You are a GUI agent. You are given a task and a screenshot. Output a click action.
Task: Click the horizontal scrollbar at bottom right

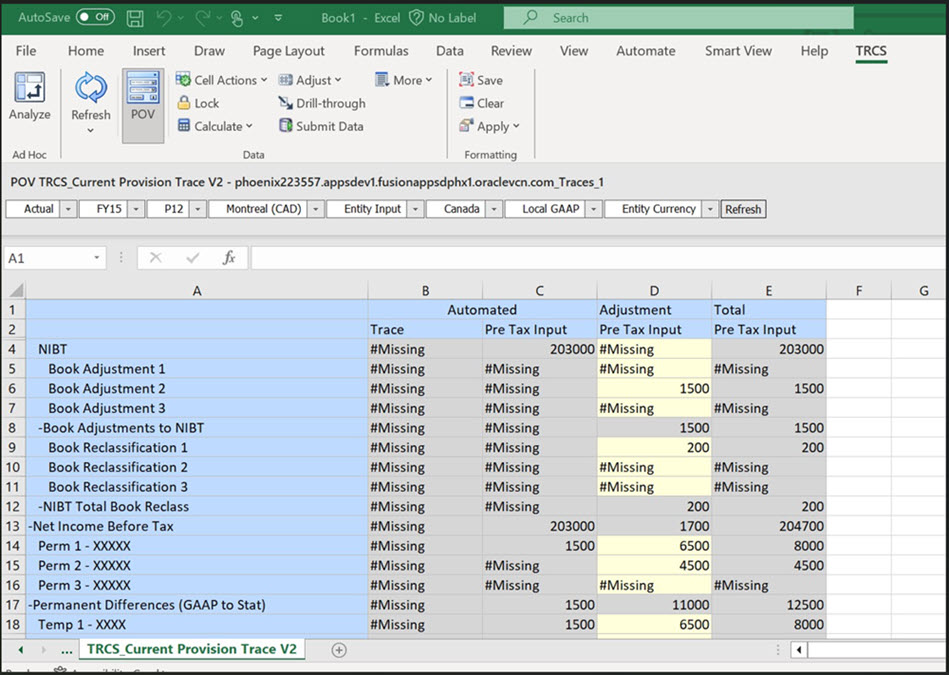pyautogui.click(x=870, y=649)
